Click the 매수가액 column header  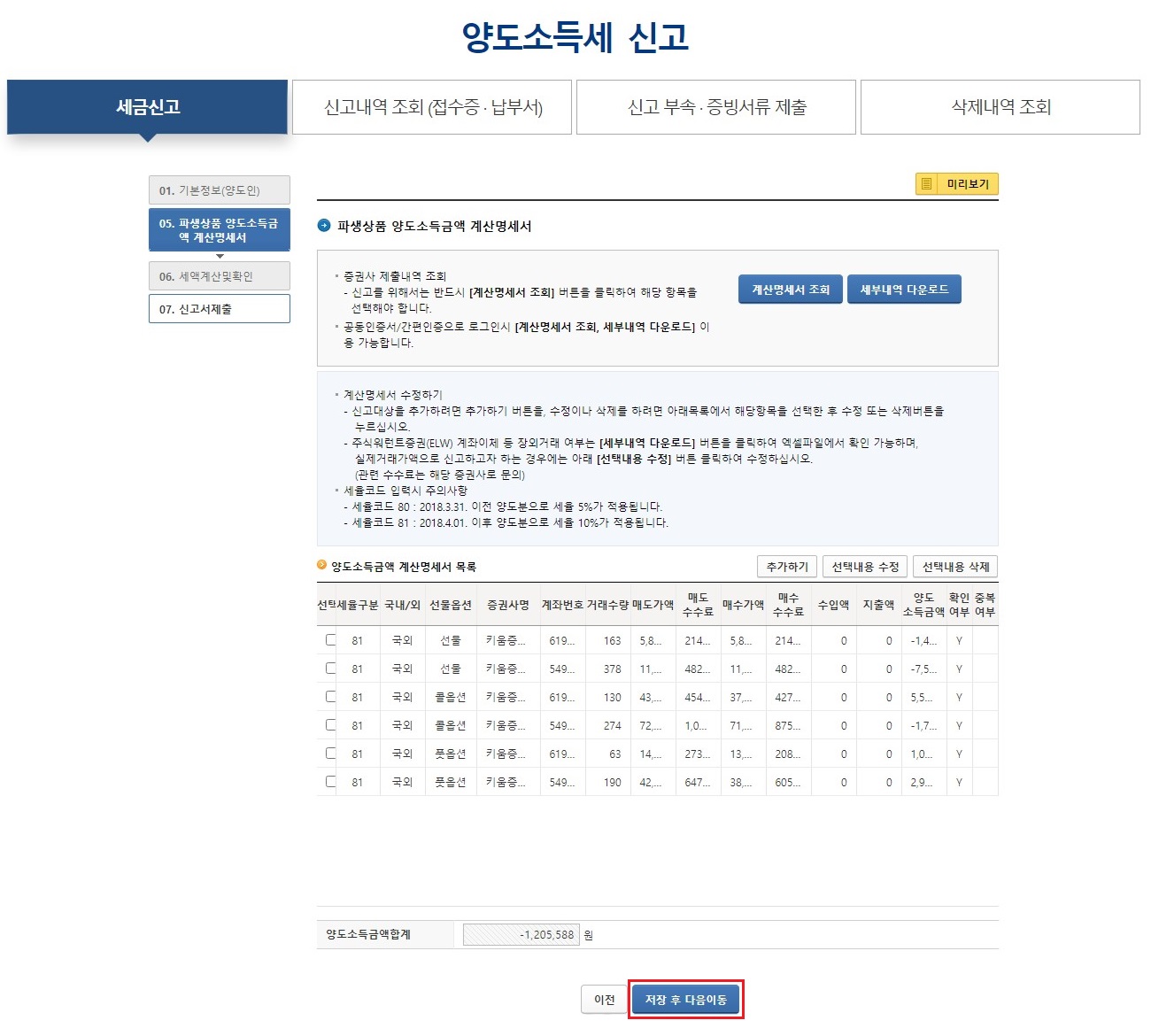(743, 605)
